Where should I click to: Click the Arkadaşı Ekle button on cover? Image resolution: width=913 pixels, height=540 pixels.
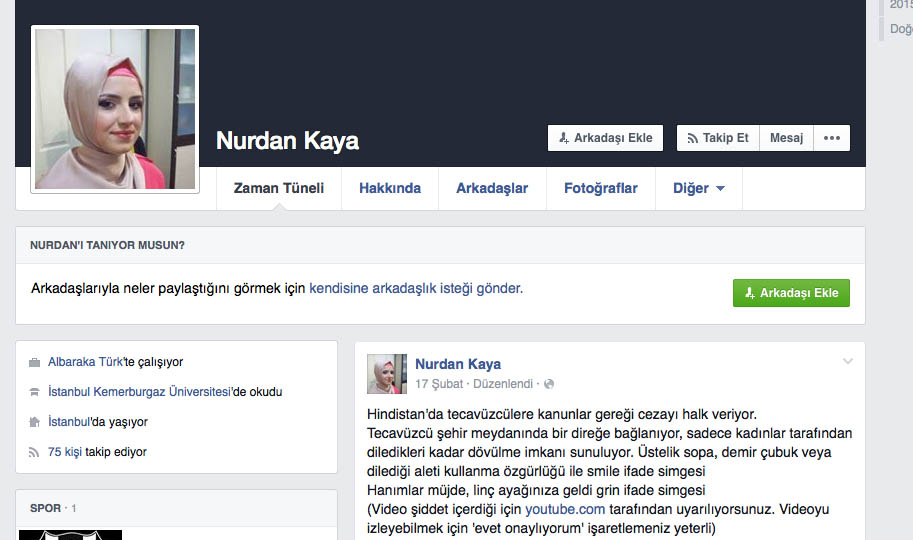point(605,138)
